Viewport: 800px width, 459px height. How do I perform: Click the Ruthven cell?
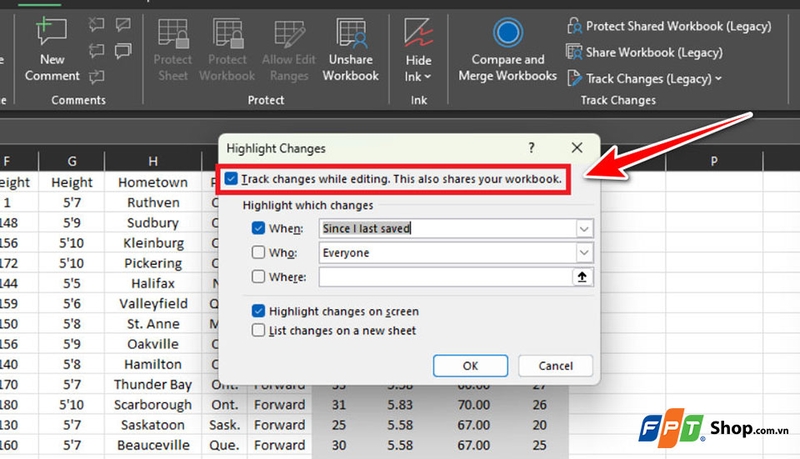point(153,202)
